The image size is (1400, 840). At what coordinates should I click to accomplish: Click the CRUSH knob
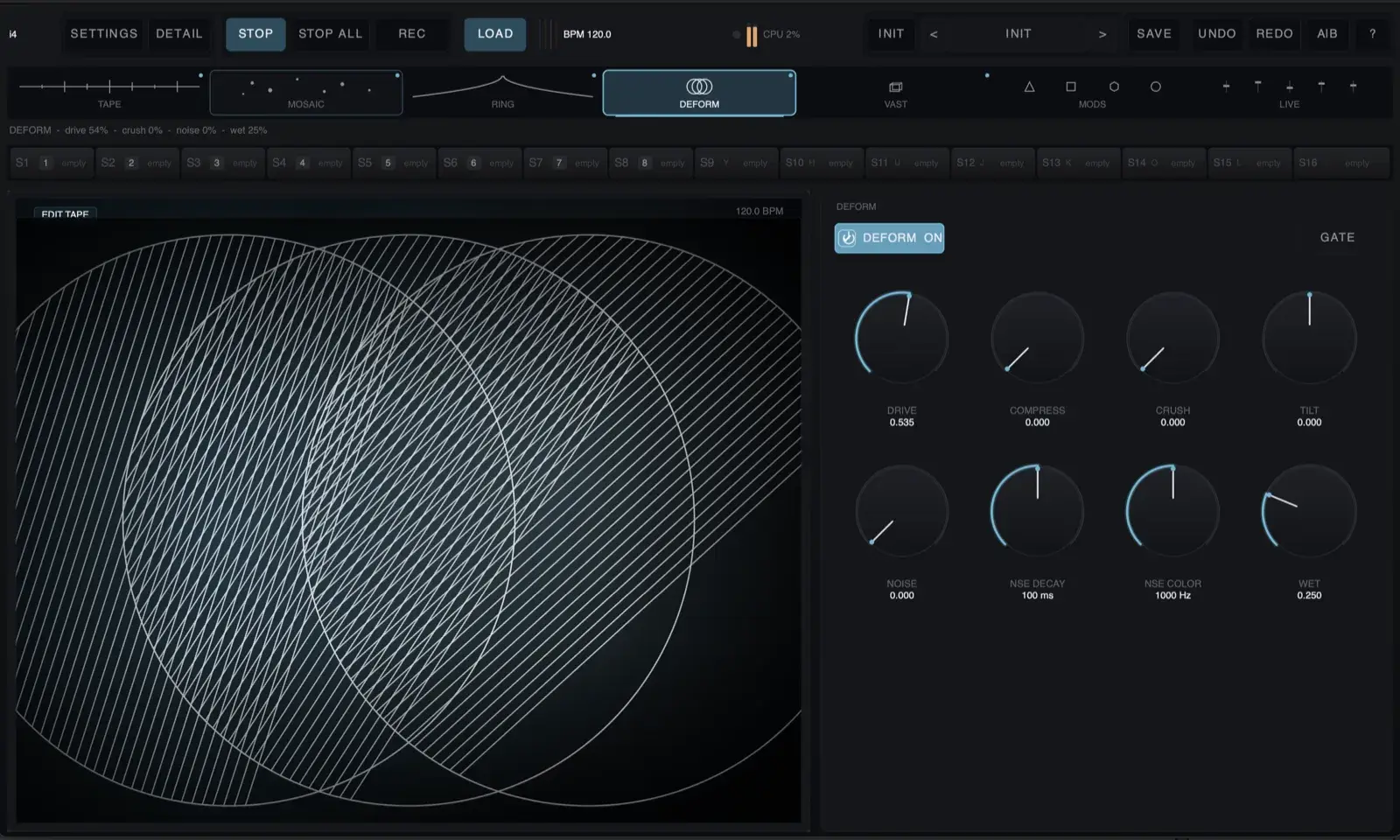1172,338
